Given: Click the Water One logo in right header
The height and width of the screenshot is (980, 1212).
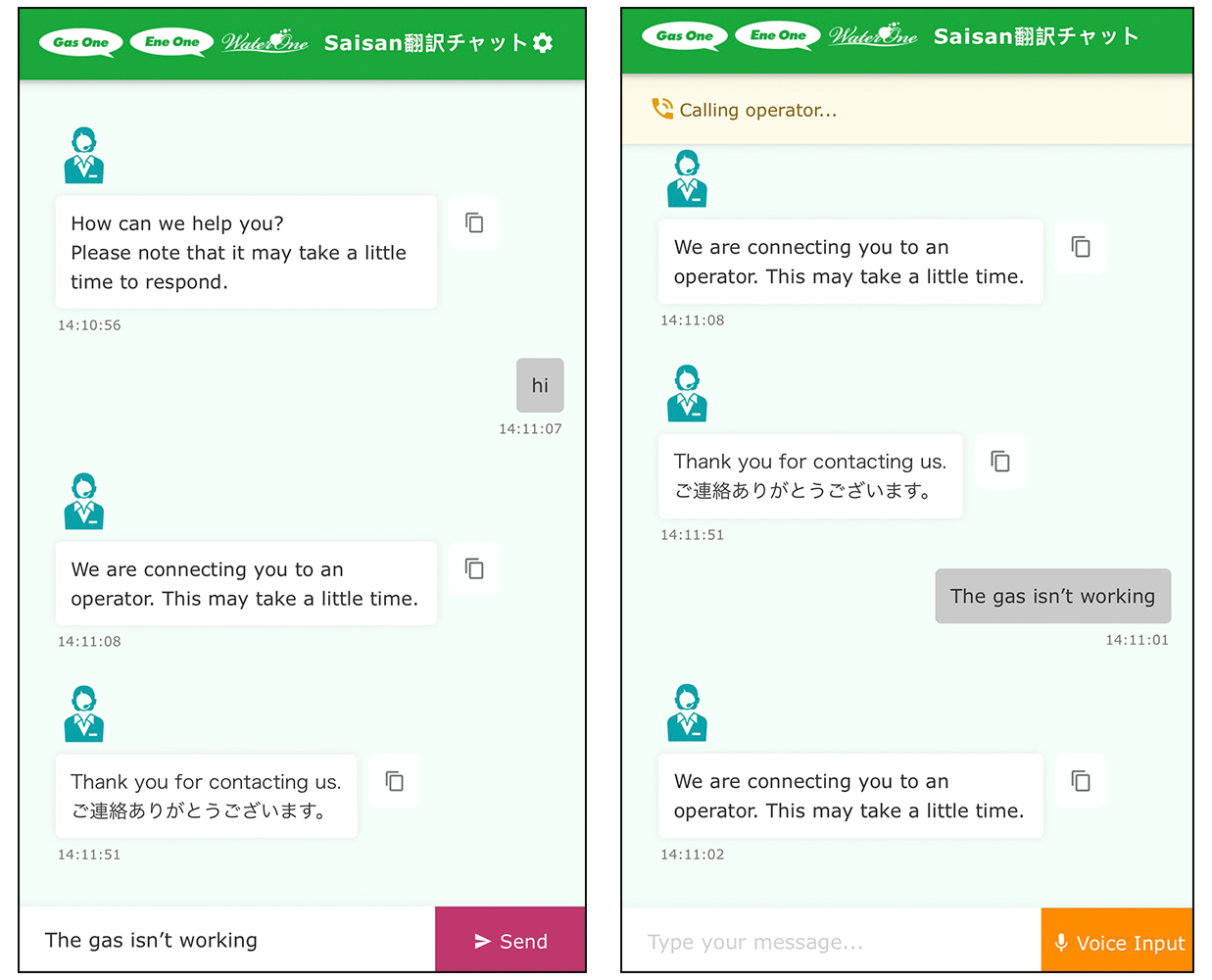Looking at the screenshot, I should click(x=873, y=36).
